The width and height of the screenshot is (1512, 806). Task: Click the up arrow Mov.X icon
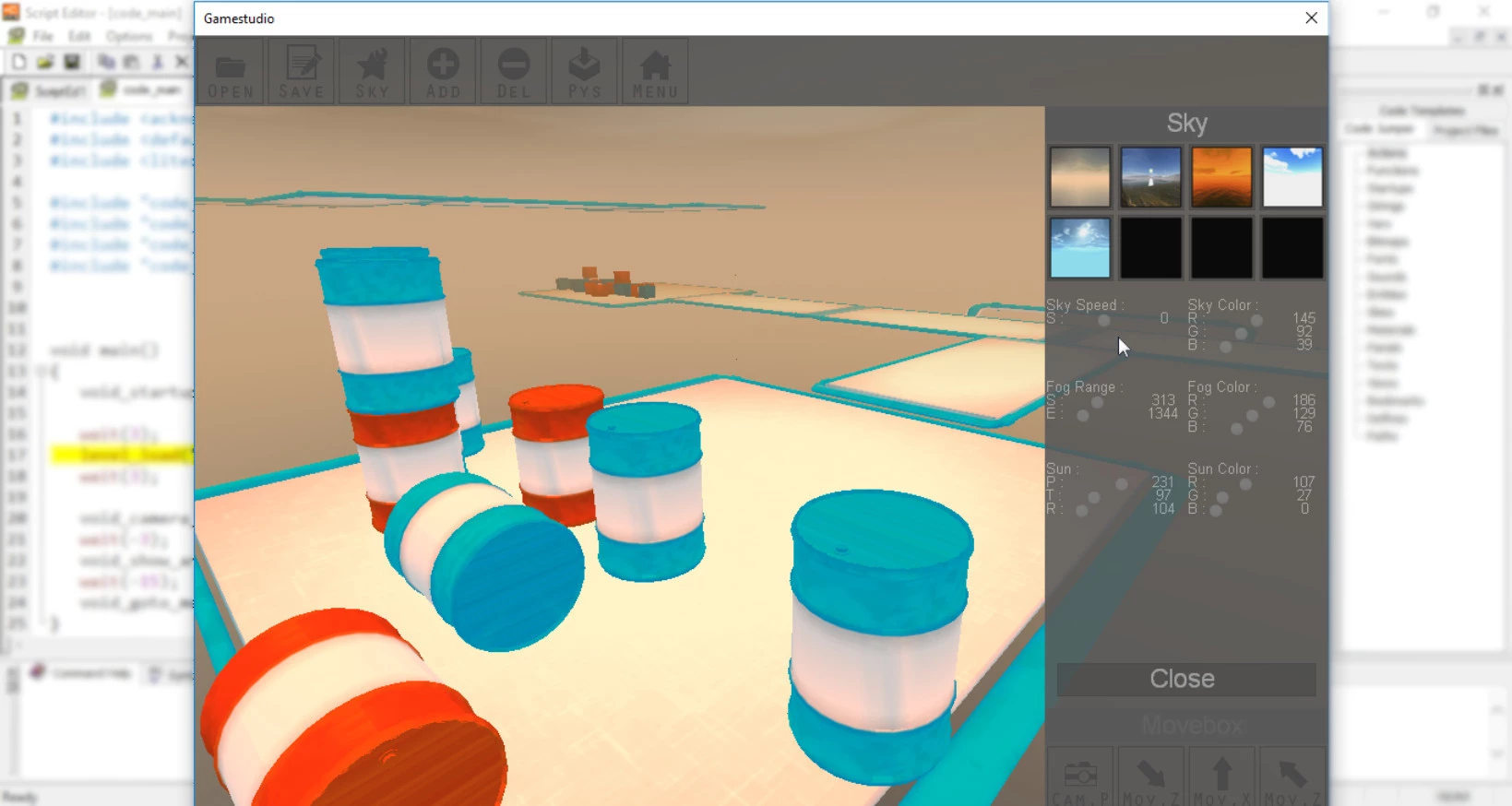[x=1221, y=777]
